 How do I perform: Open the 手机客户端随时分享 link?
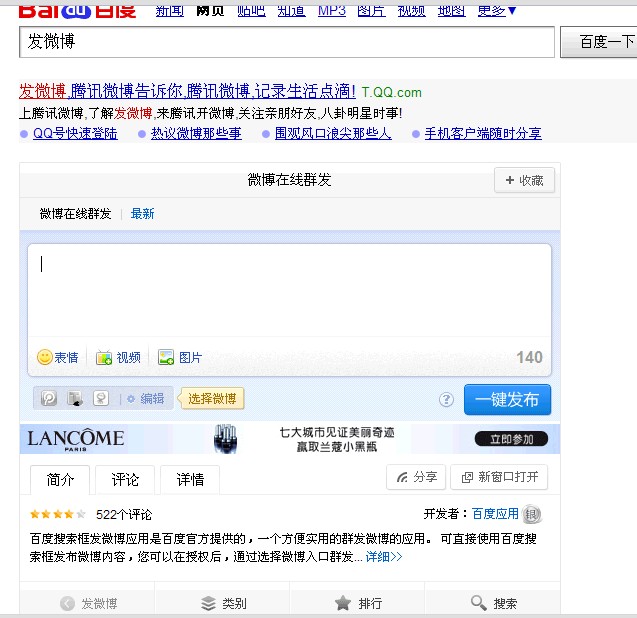(x=483, y=133)
